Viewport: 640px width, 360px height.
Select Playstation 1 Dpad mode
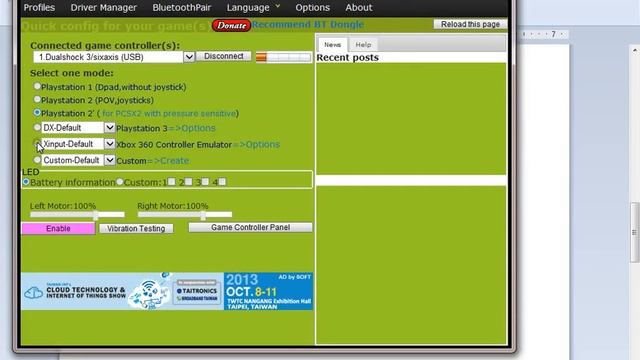pos(37,87)
